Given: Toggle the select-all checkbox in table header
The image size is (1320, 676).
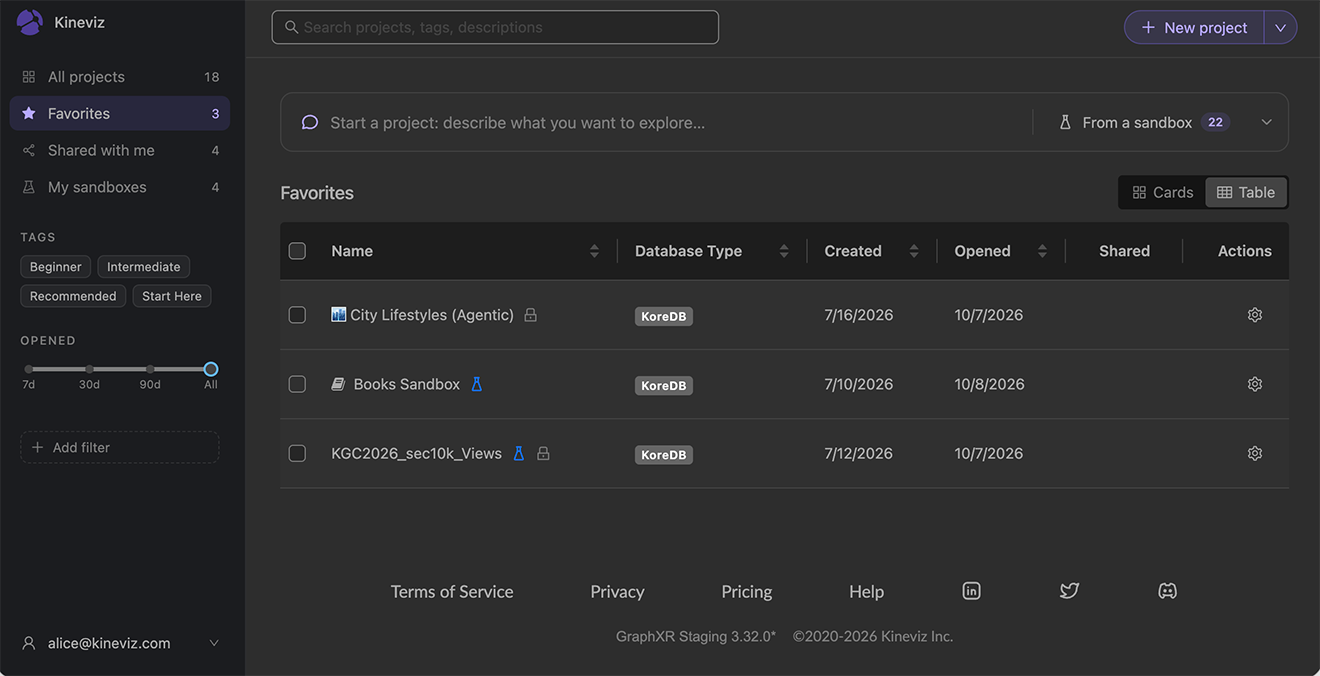Looking at the screenshot, I should click(297, 251).
